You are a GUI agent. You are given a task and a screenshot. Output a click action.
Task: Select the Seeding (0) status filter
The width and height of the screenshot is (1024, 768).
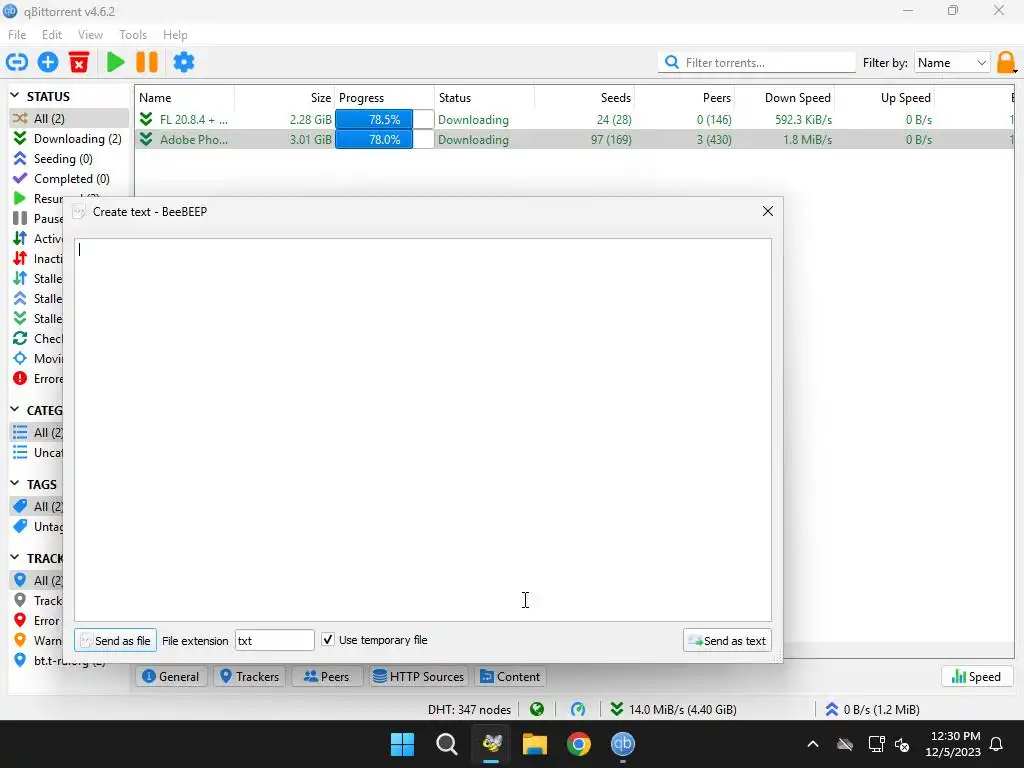[69, 159]
